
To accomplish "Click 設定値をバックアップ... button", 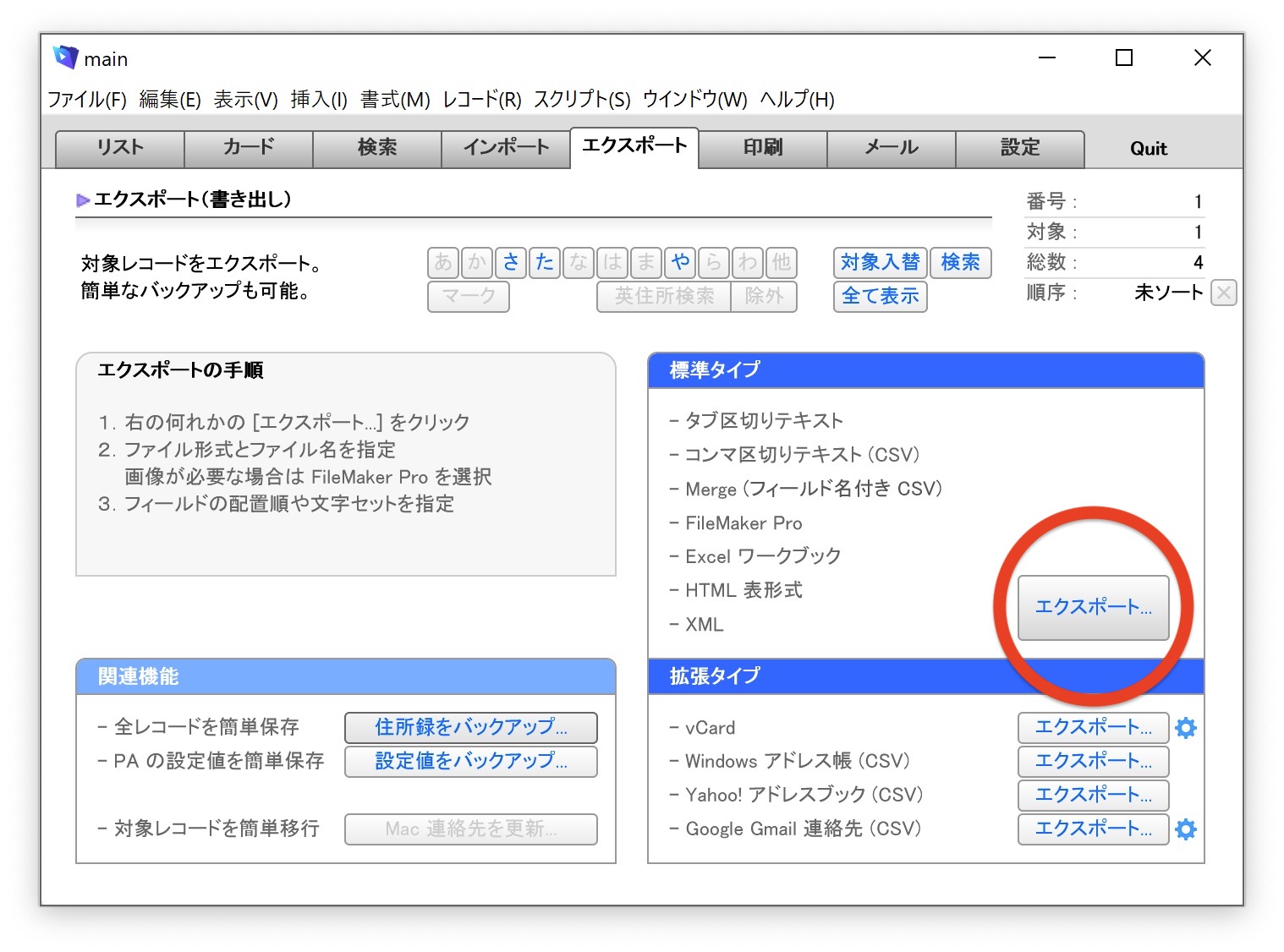I will [x=470, y=761].
